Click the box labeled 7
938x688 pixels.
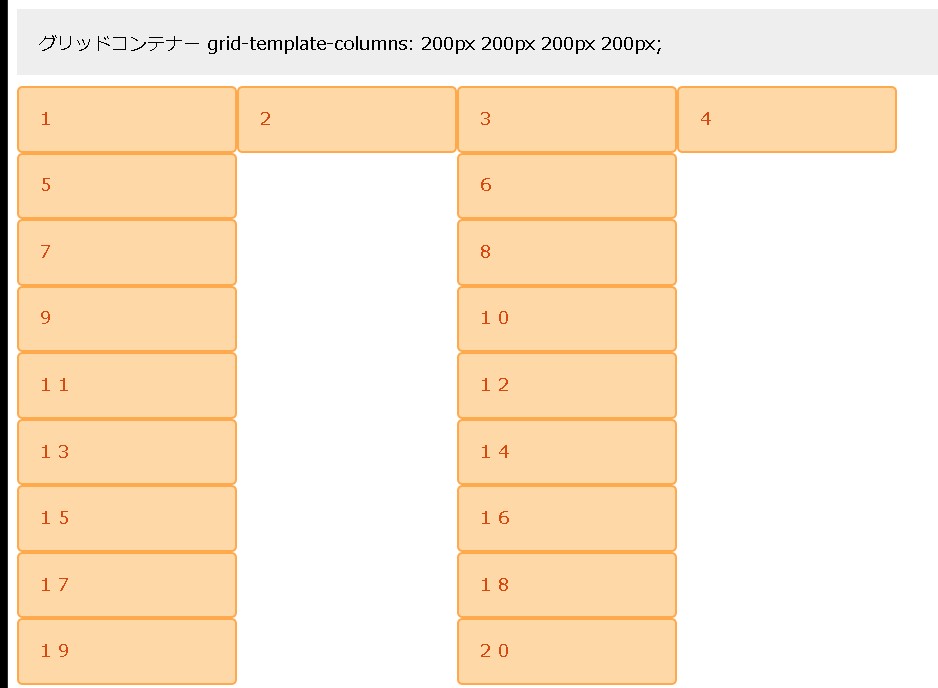[x=127, y=252]
